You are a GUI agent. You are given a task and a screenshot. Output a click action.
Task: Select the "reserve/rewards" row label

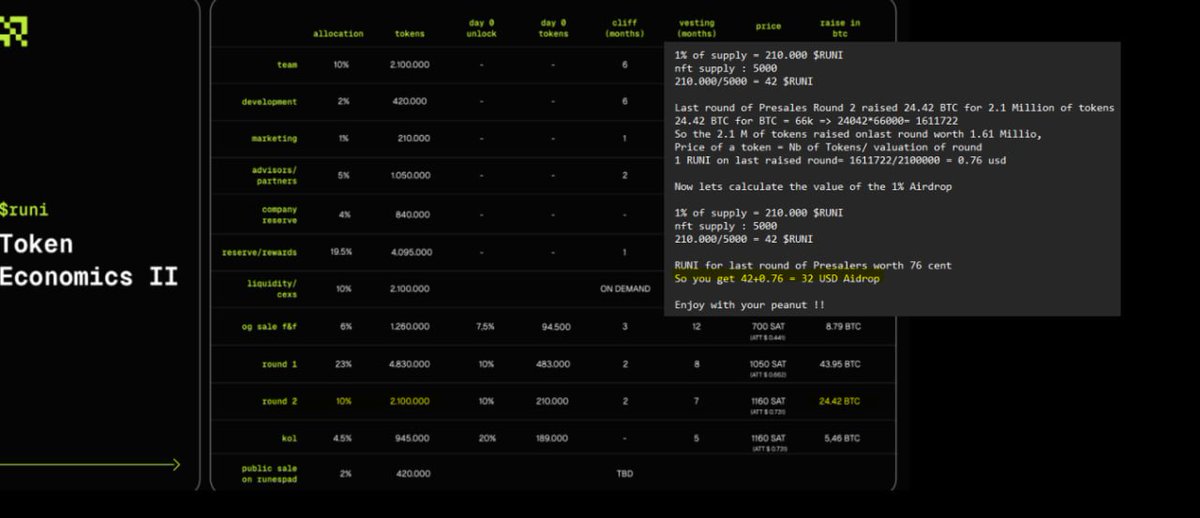pyautogui.click(x=259, y=252)
